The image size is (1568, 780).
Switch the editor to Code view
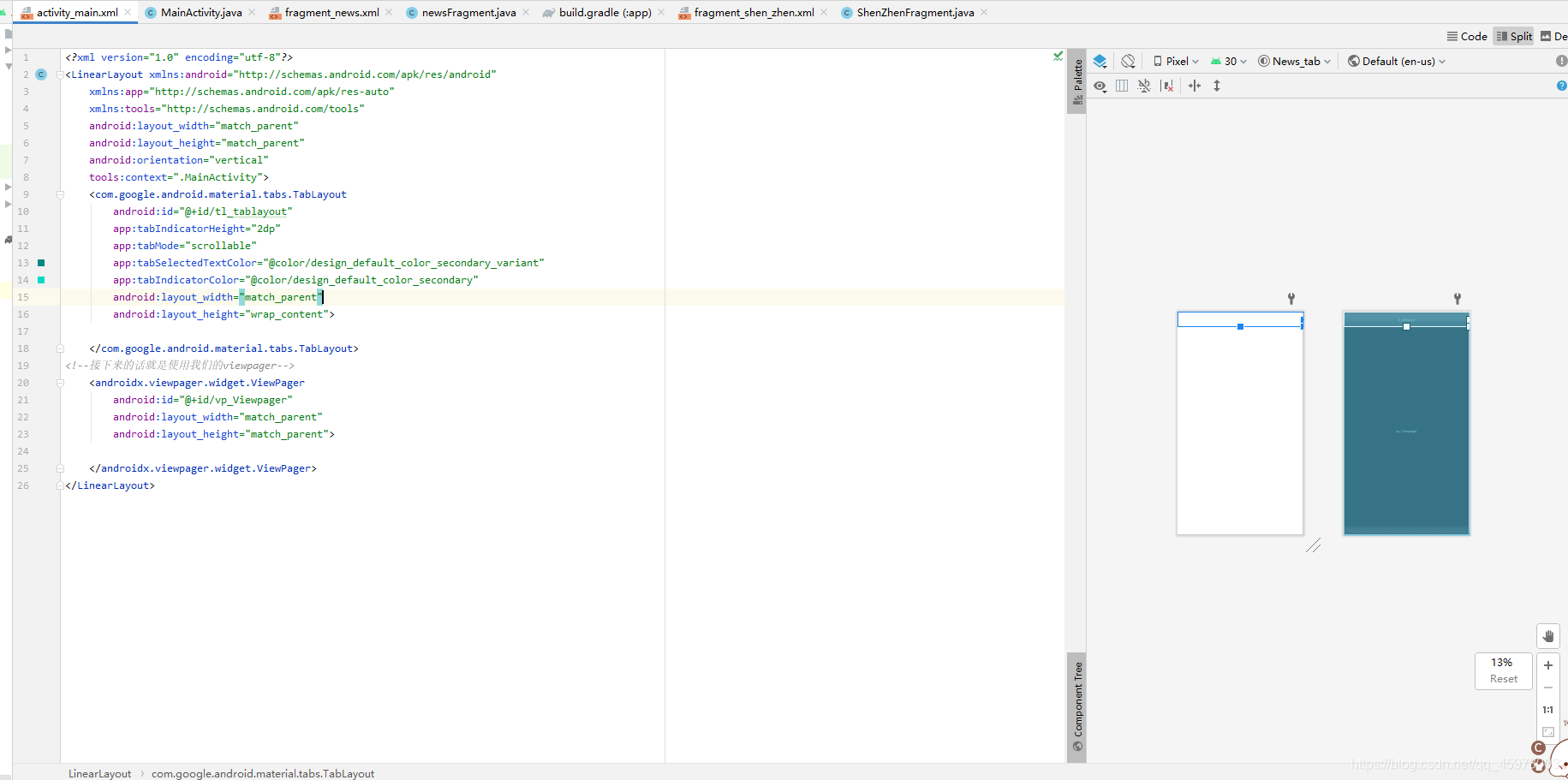(x=1467, y=36)
